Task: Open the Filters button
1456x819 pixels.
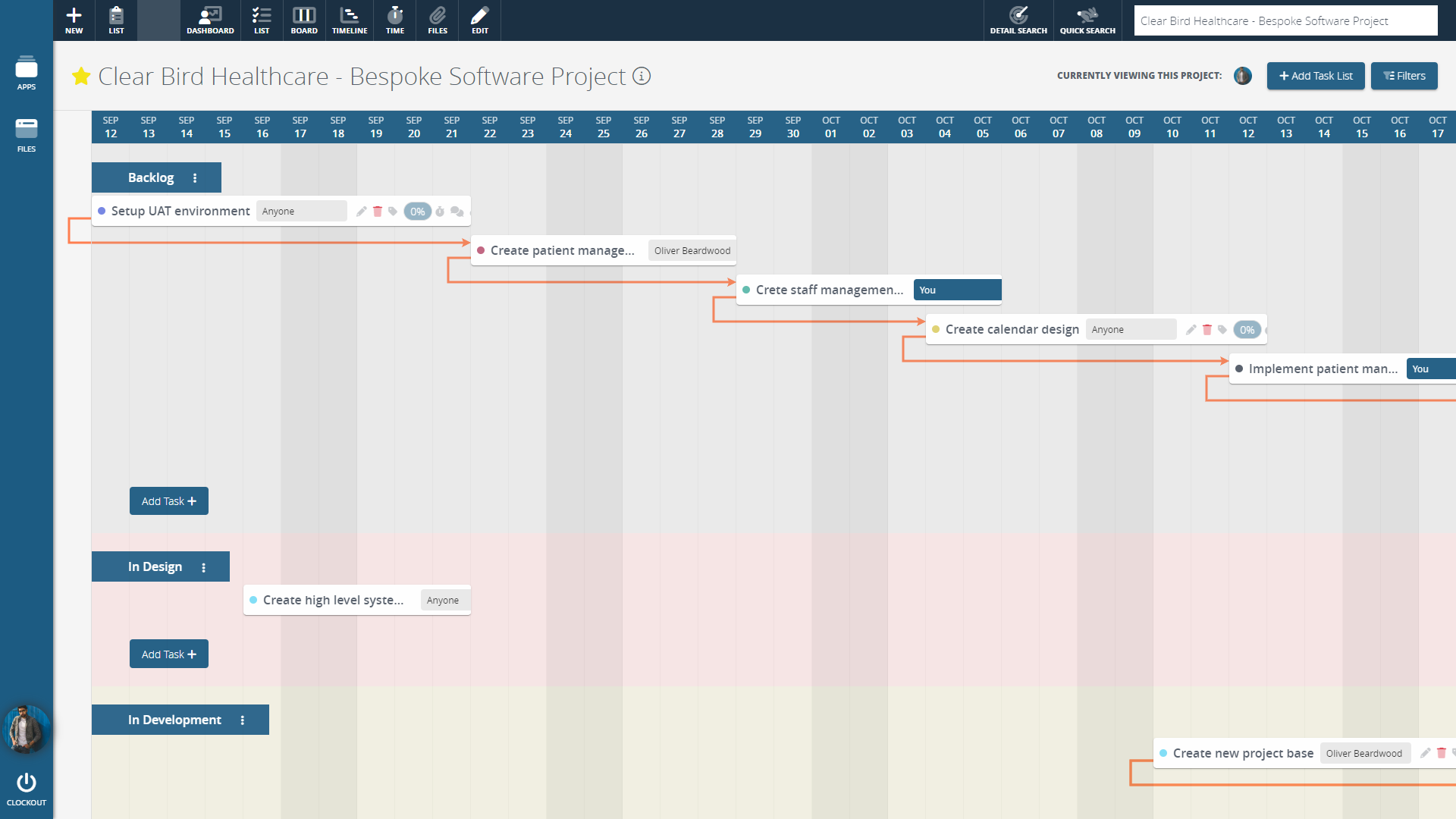Action: pos(1404,76)
